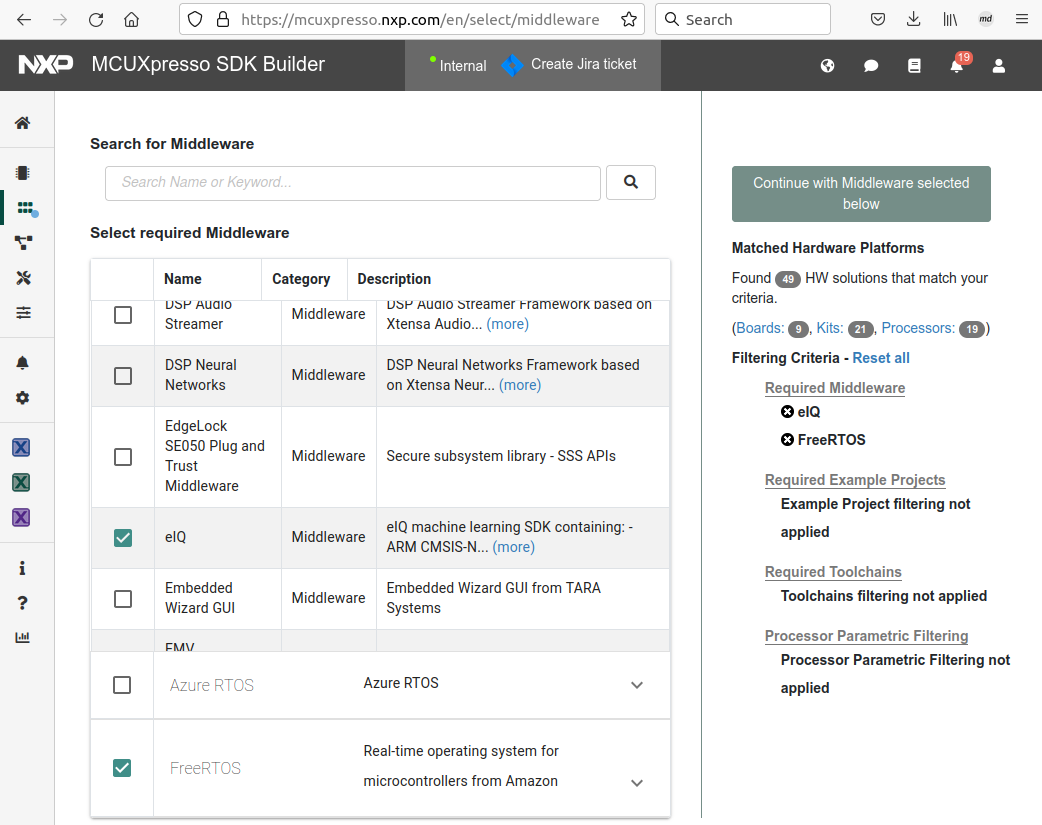Open the notifications bell in header
The image size is (1042, 825).
956,66
